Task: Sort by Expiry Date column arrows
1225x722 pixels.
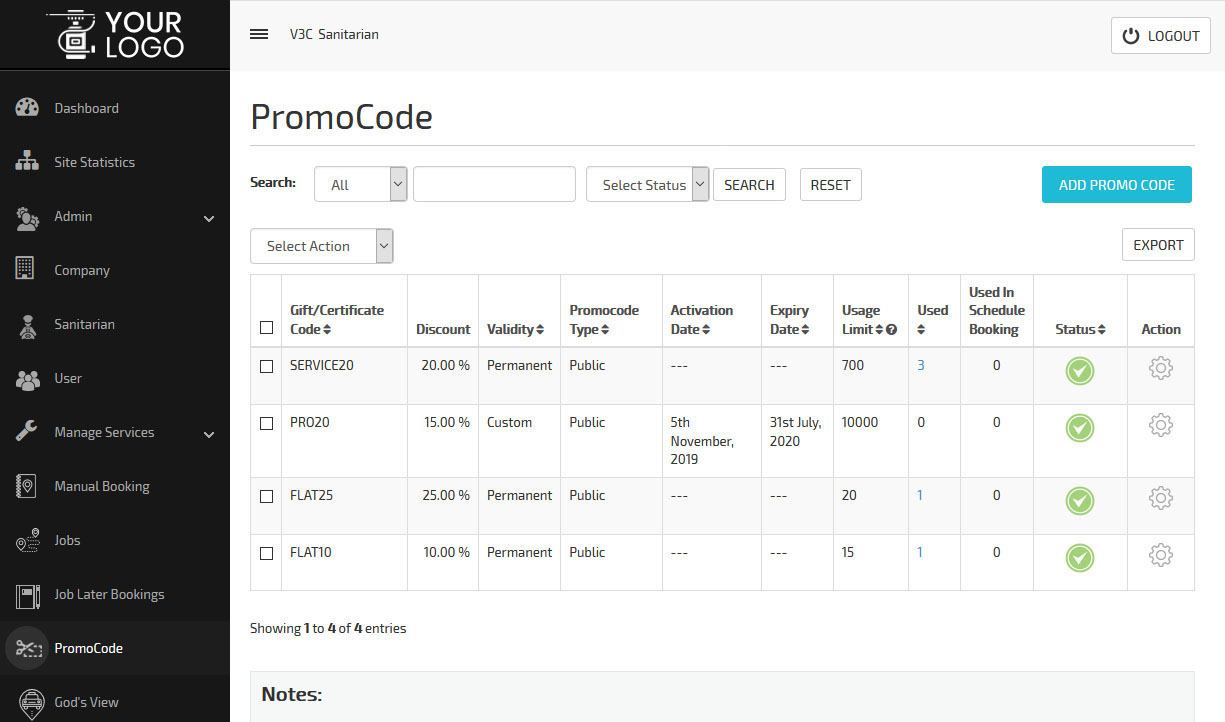Action: (806, 330)
